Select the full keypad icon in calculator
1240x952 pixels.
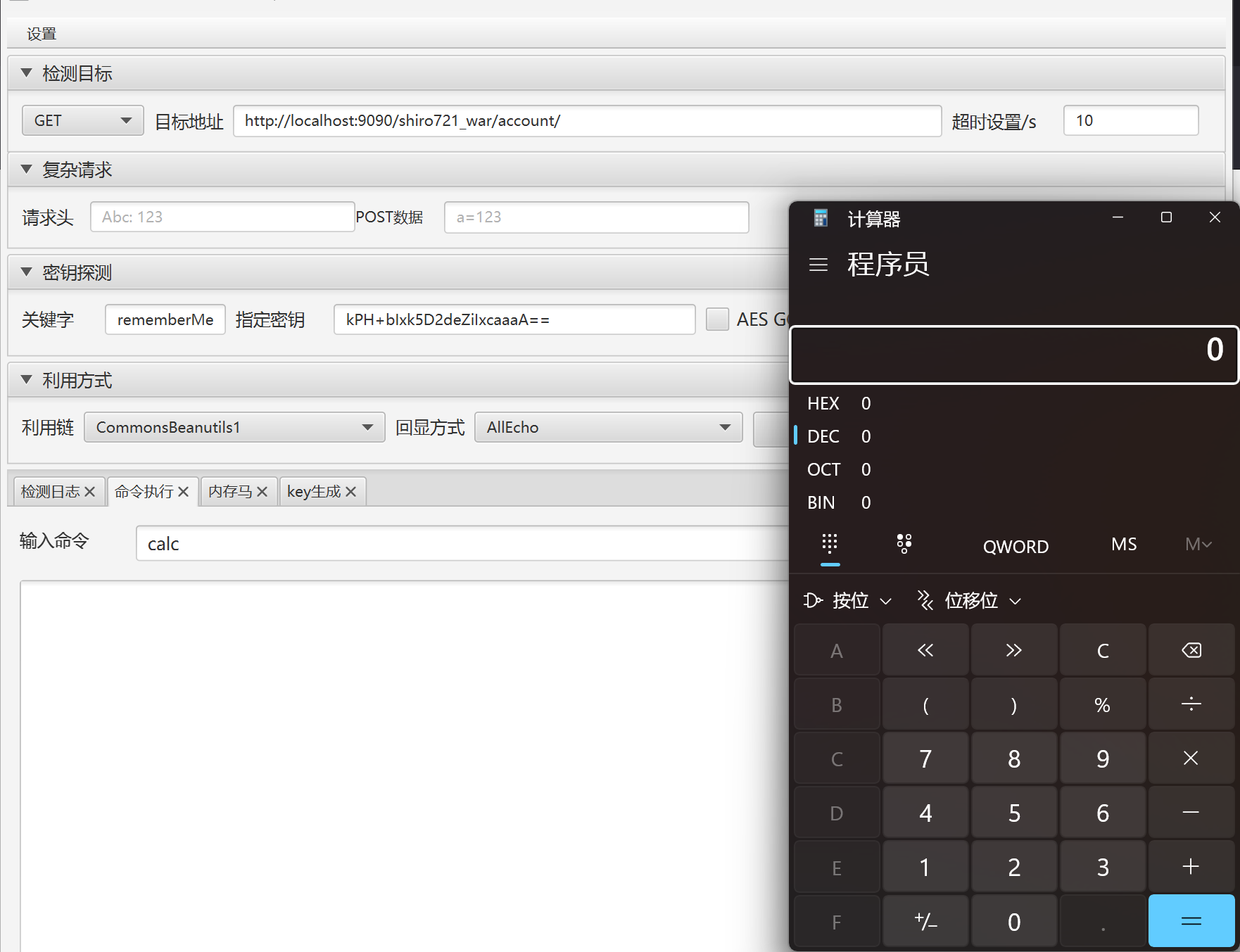pos(830,544)
